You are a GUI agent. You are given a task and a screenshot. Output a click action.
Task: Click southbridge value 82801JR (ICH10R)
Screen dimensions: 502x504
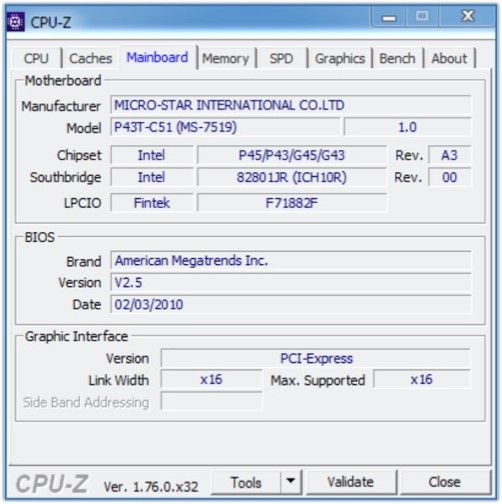(292, 177)
